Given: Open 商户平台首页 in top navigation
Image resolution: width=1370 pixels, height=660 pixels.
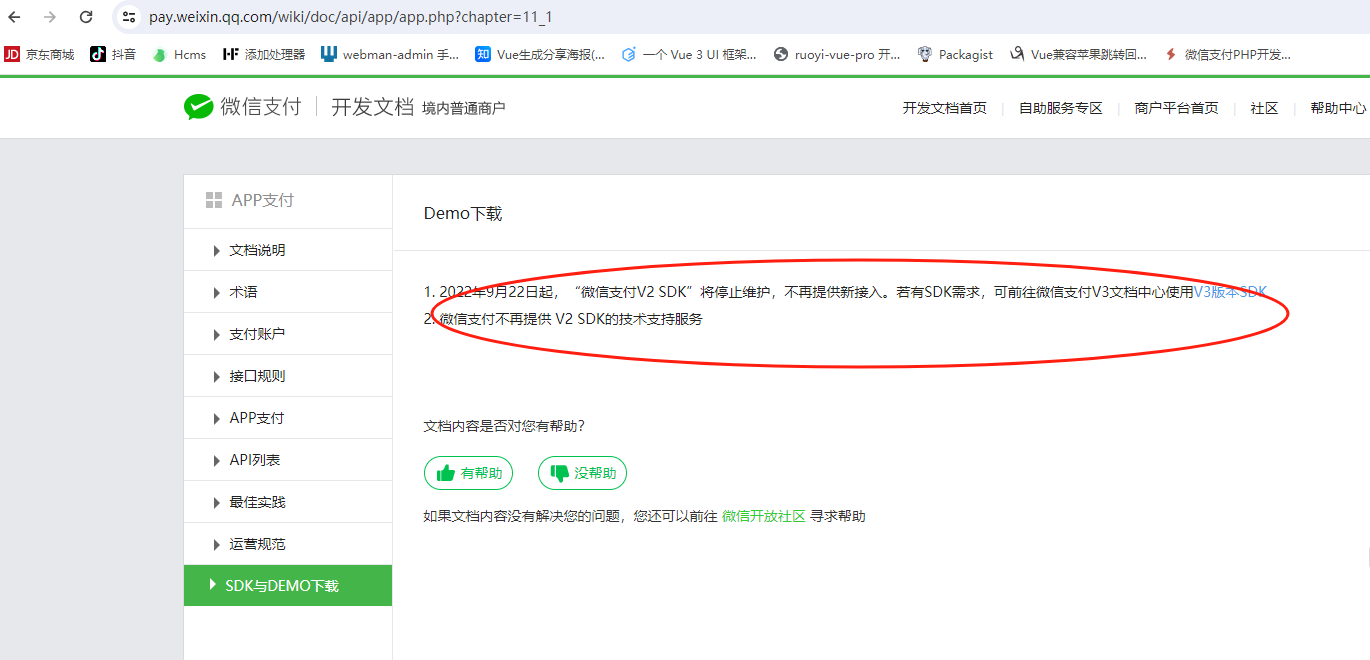Looking at the screenshot, I should [1176, 108].
